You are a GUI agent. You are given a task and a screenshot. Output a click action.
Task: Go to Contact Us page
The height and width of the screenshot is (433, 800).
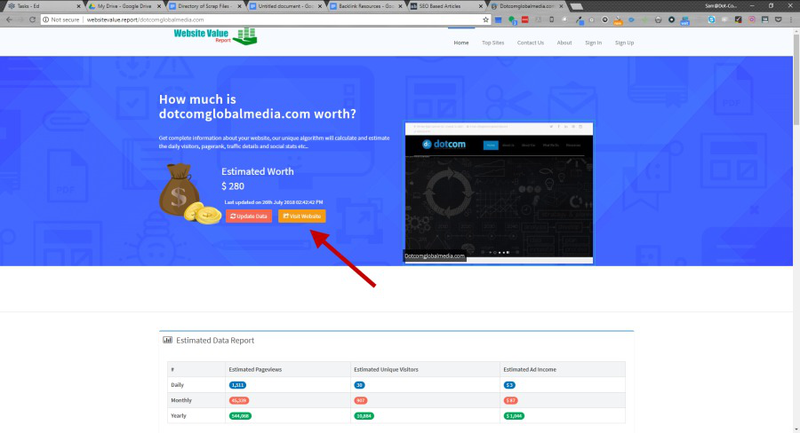530,43
